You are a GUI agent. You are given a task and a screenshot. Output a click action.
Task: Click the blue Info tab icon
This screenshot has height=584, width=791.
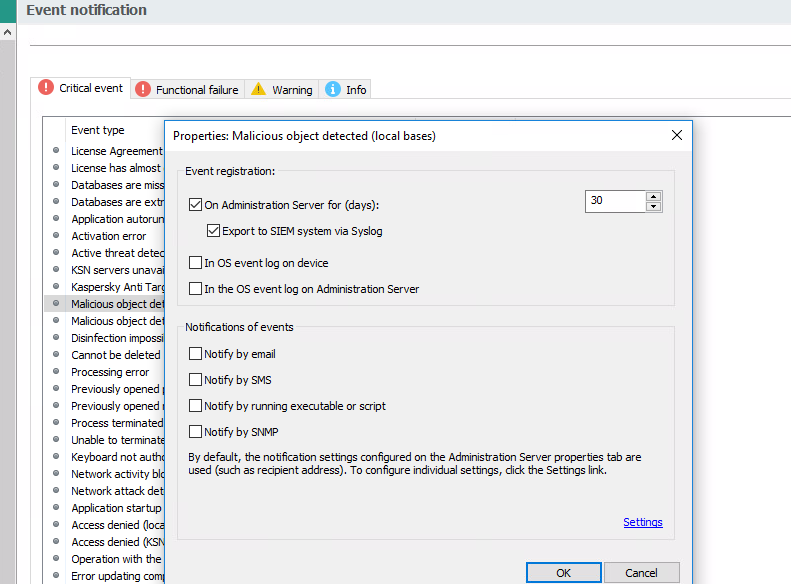(x=333, y=89)
